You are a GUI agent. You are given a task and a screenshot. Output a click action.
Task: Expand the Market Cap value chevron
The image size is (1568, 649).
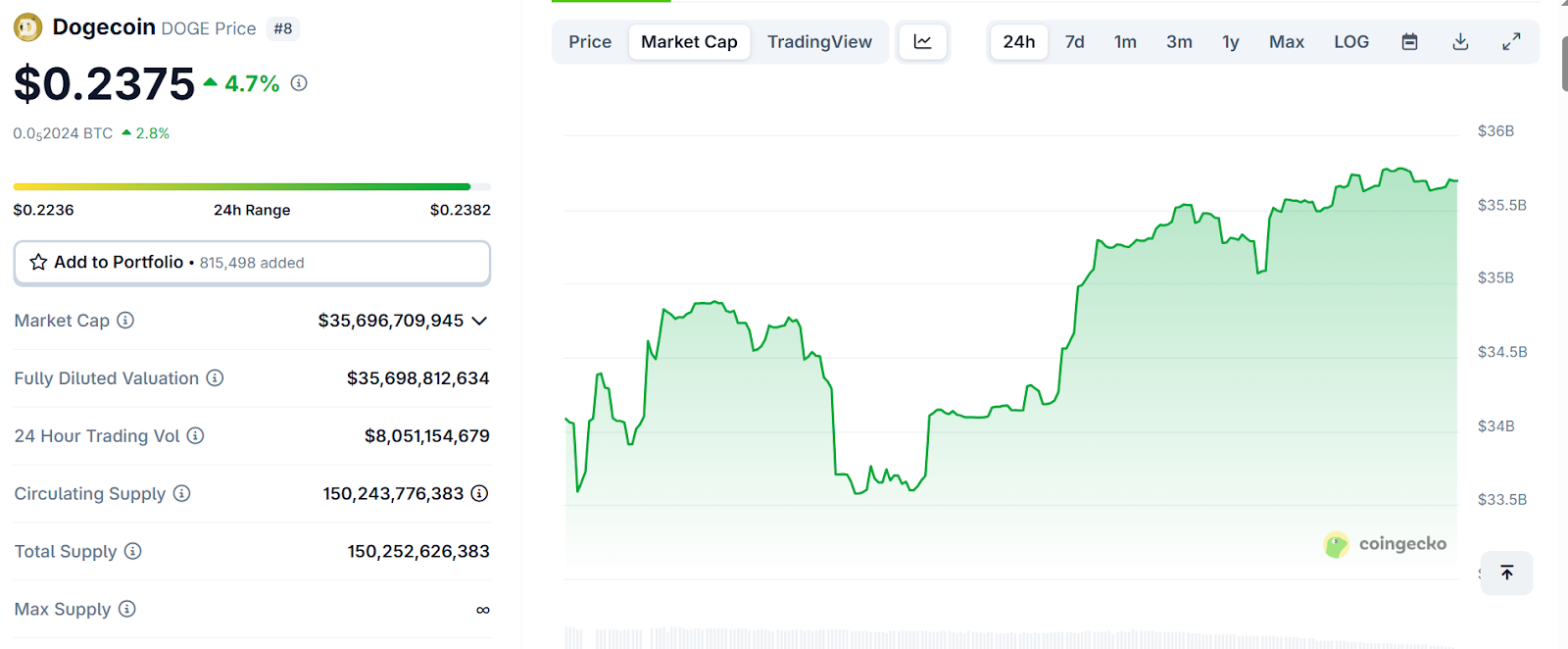click(x=479, y=321)
